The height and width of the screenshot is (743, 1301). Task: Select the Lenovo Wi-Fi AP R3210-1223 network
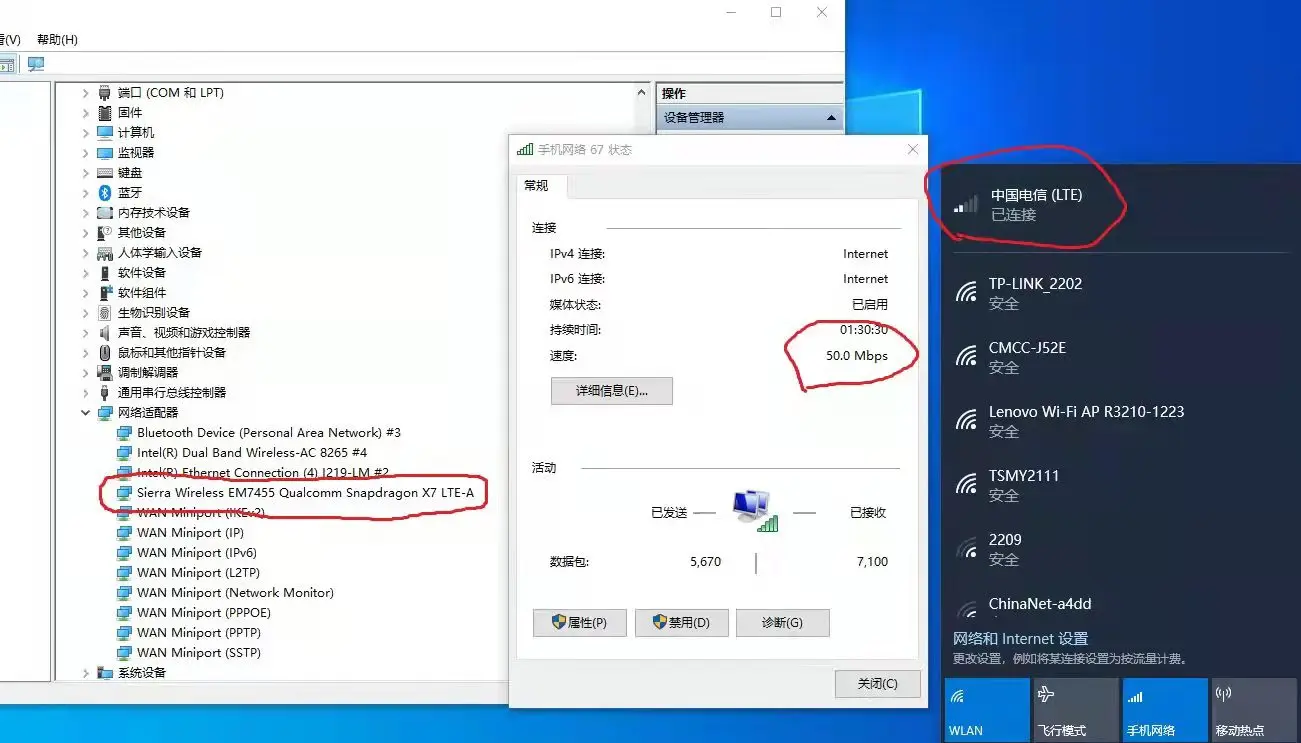point(1120,421)
